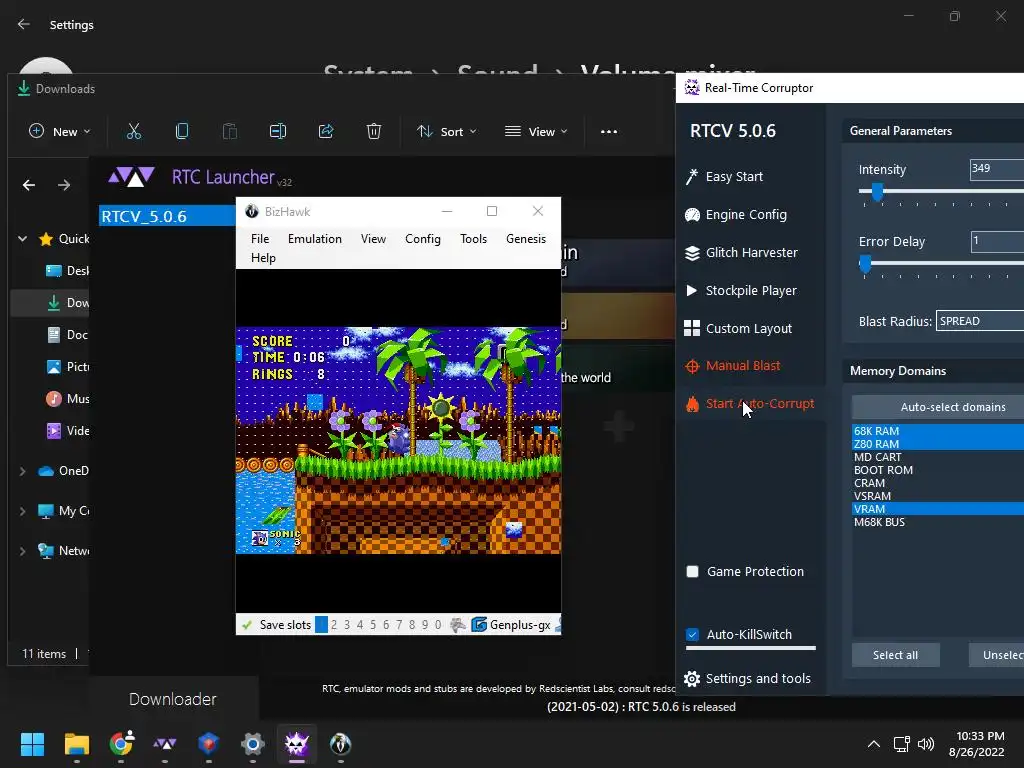Screen dimensions: 1024x768
Task: Open Settings and tools in RTC
Action: pos(747,679)
